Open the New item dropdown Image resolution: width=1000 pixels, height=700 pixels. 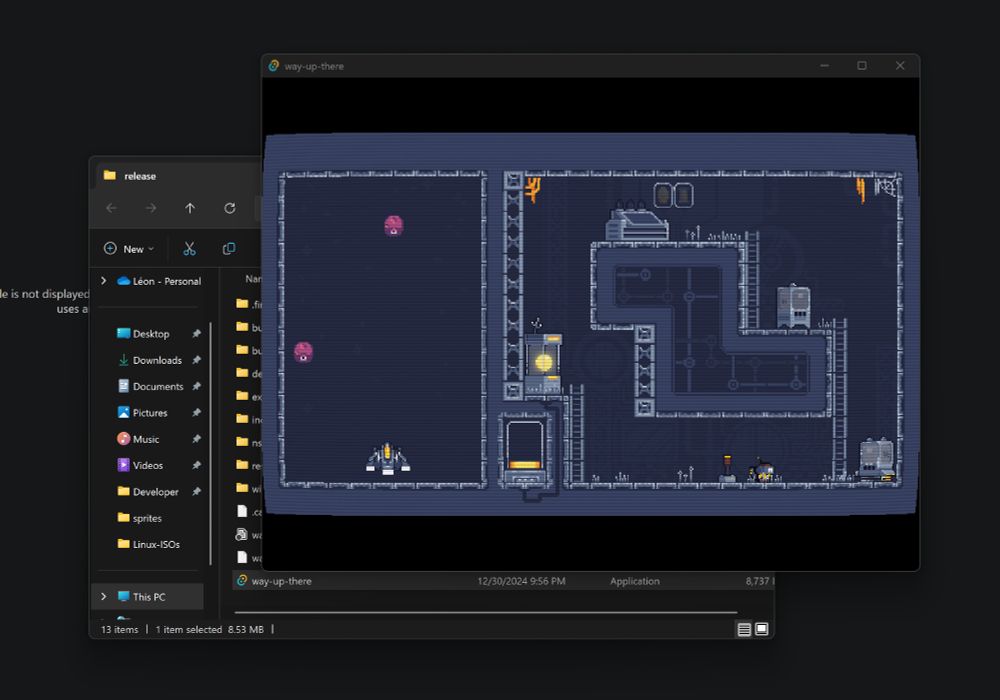point(129,249)
